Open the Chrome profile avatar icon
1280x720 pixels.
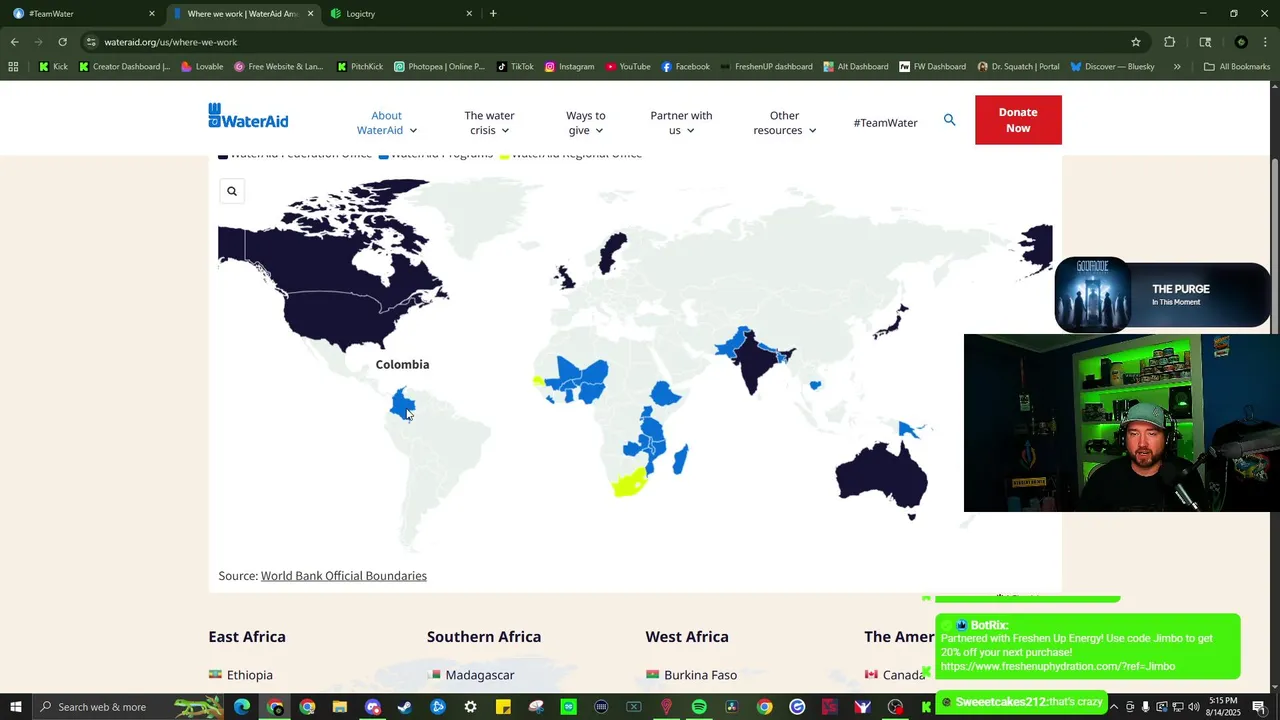click(x=1241, y=42)
